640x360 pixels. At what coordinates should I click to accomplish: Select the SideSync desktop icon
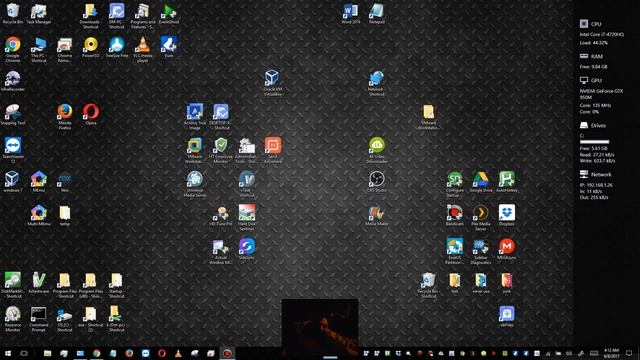coord(247,249)
